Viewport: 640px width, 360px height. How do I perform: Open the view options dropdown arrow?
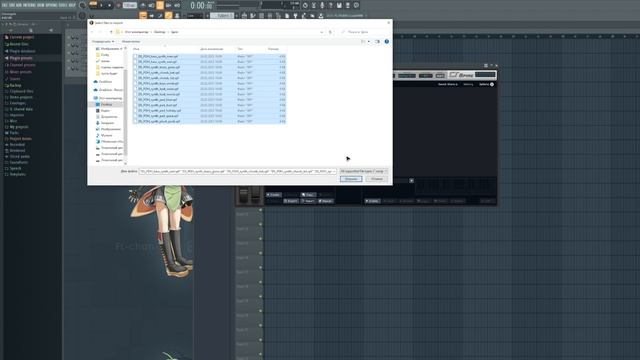tap(369, 42)
